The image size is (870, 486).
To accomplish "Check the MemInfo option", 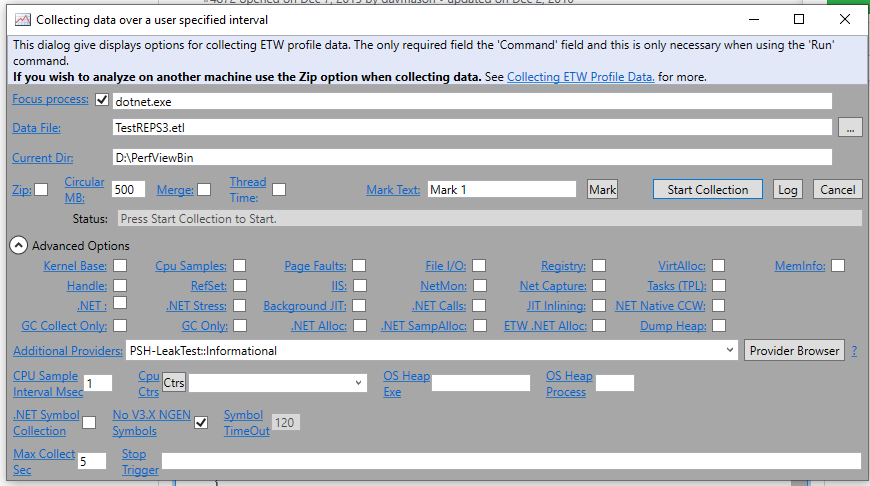I will coord(838,266).
